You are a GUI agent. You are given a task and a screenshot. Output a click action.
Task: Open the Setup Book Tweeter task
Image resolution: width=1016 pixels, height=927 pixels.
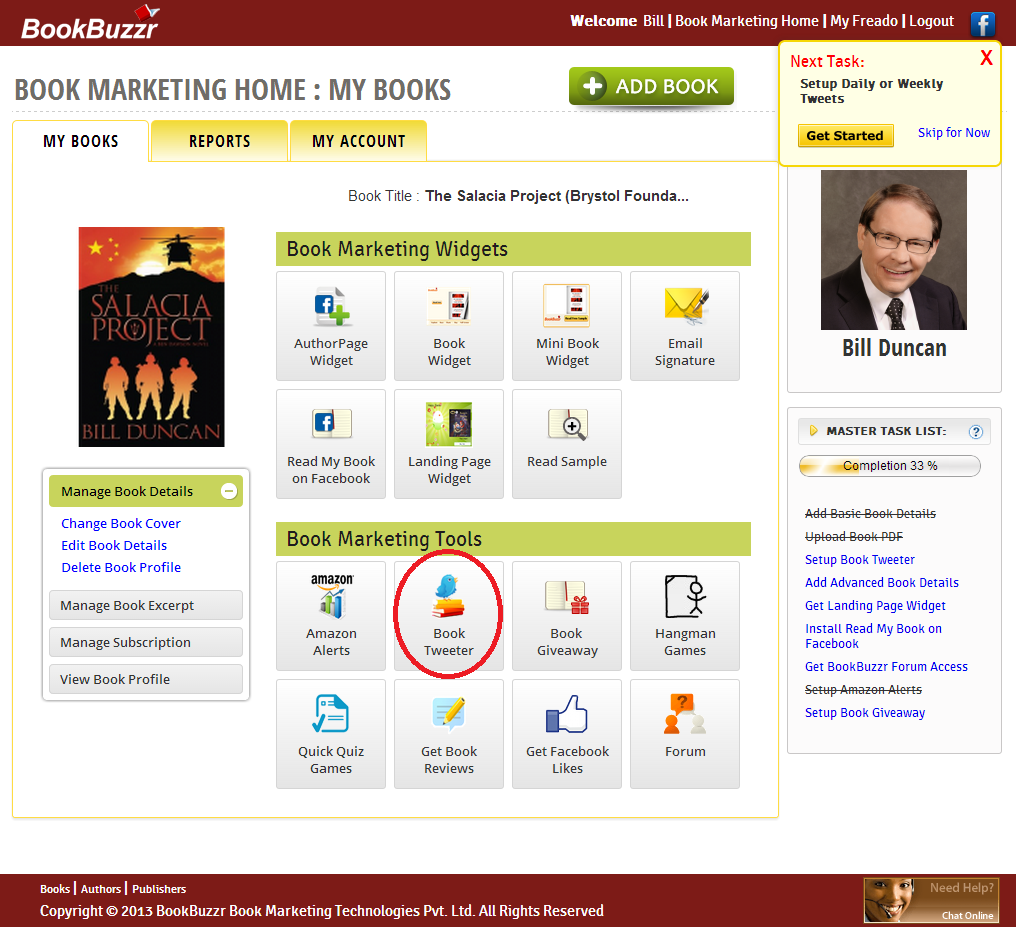pyautogui.click(x=859, y=560)
